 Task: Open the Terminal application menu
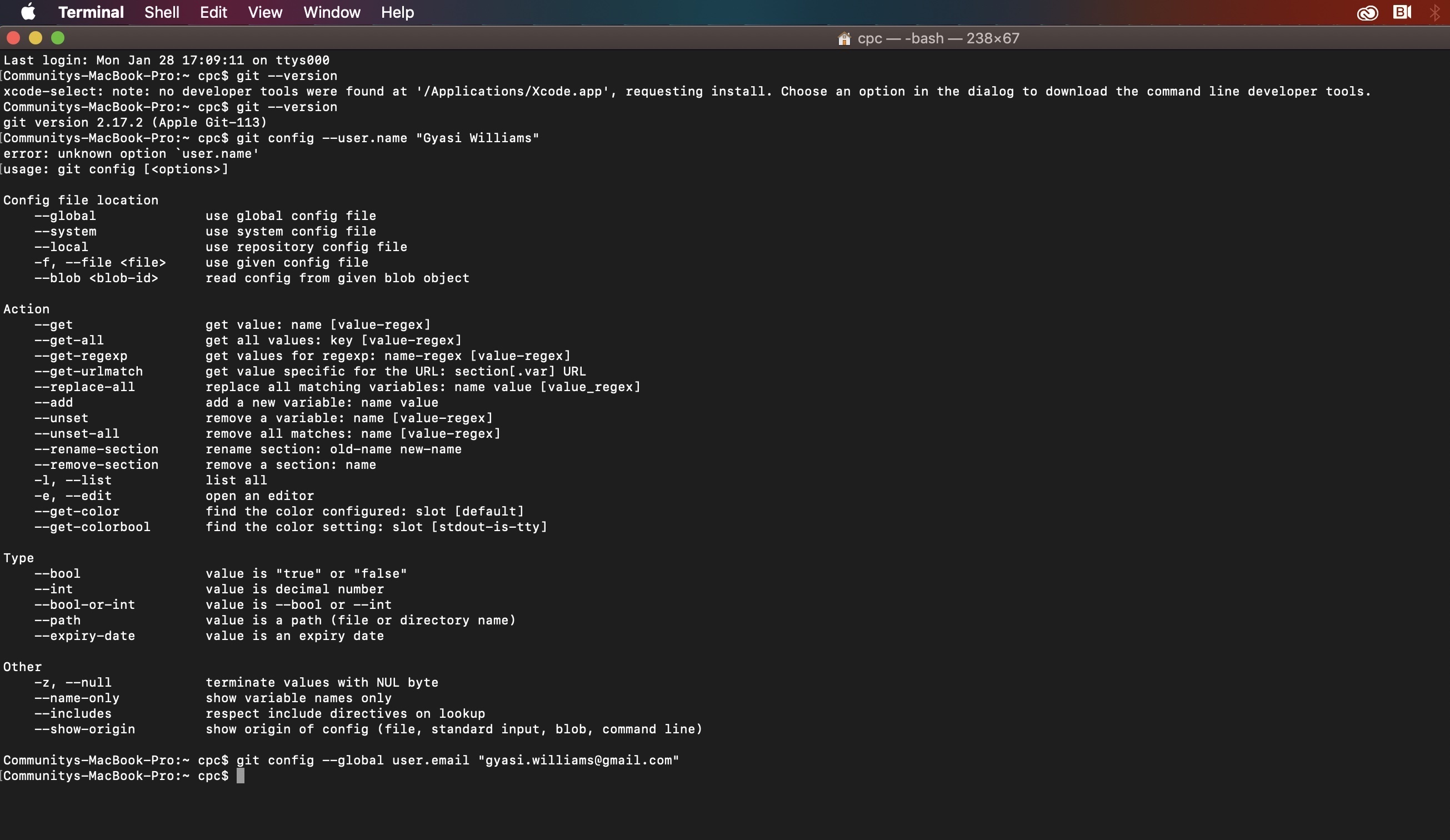(91, 12)
